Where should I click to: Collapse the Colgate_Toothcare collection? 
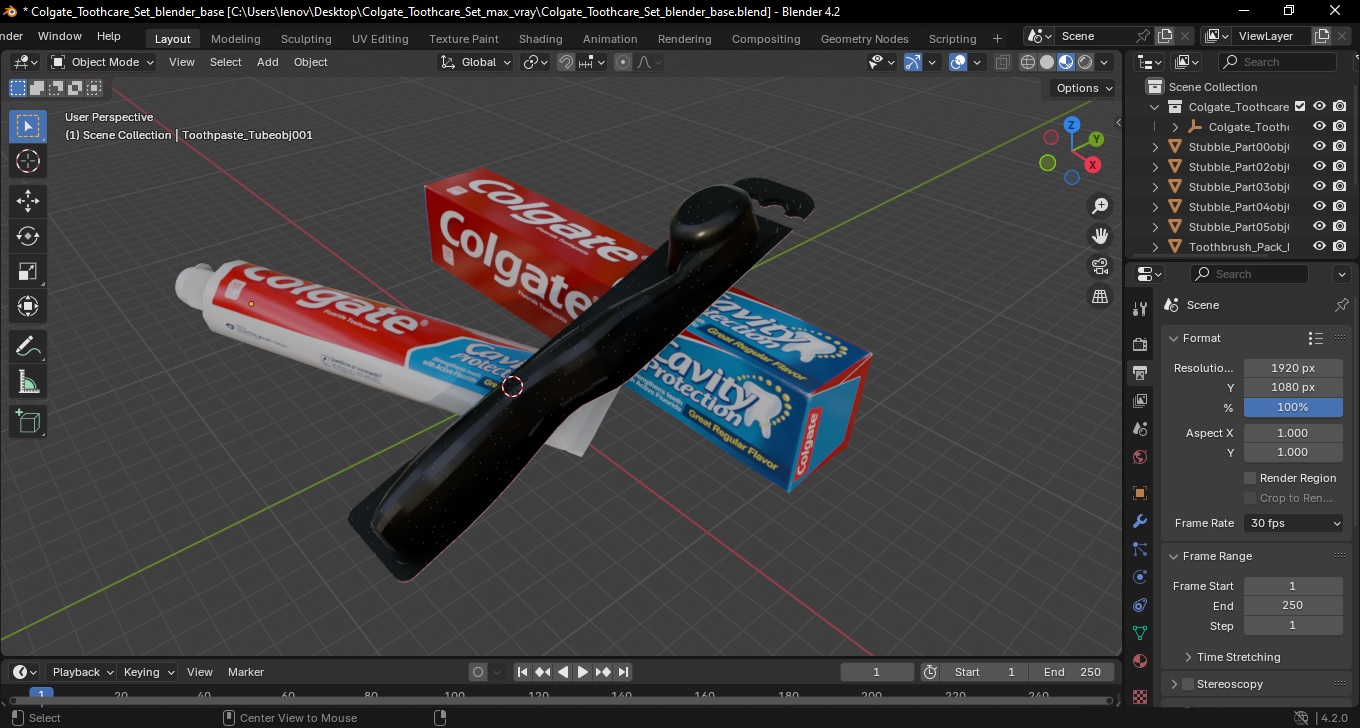coord(1156,107)
